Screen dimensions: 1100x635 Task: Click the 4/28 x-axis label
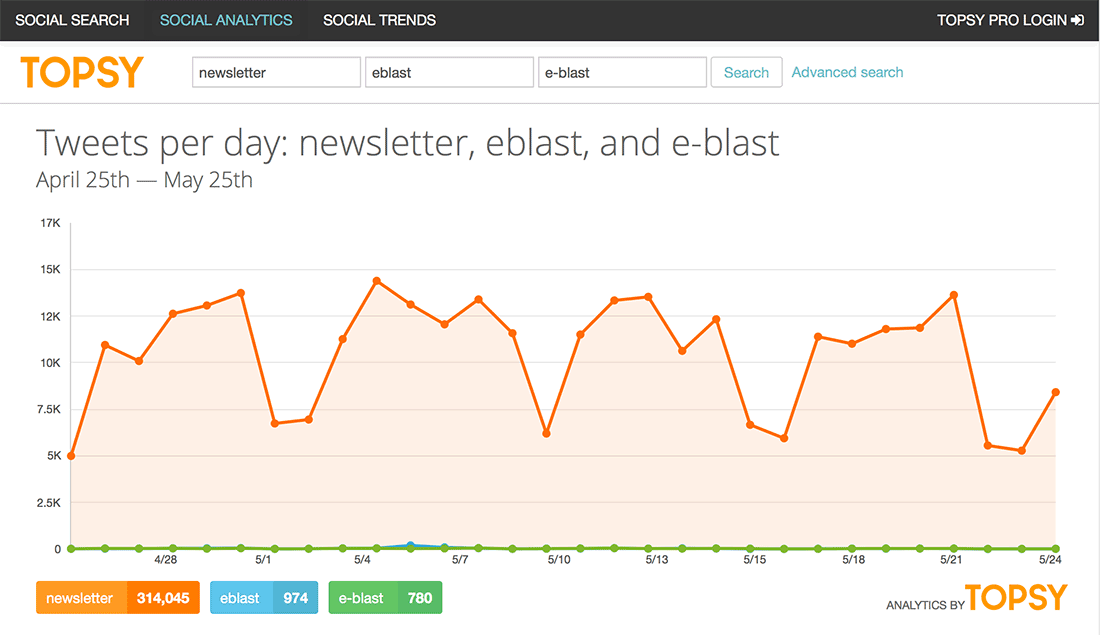(166, 560)
